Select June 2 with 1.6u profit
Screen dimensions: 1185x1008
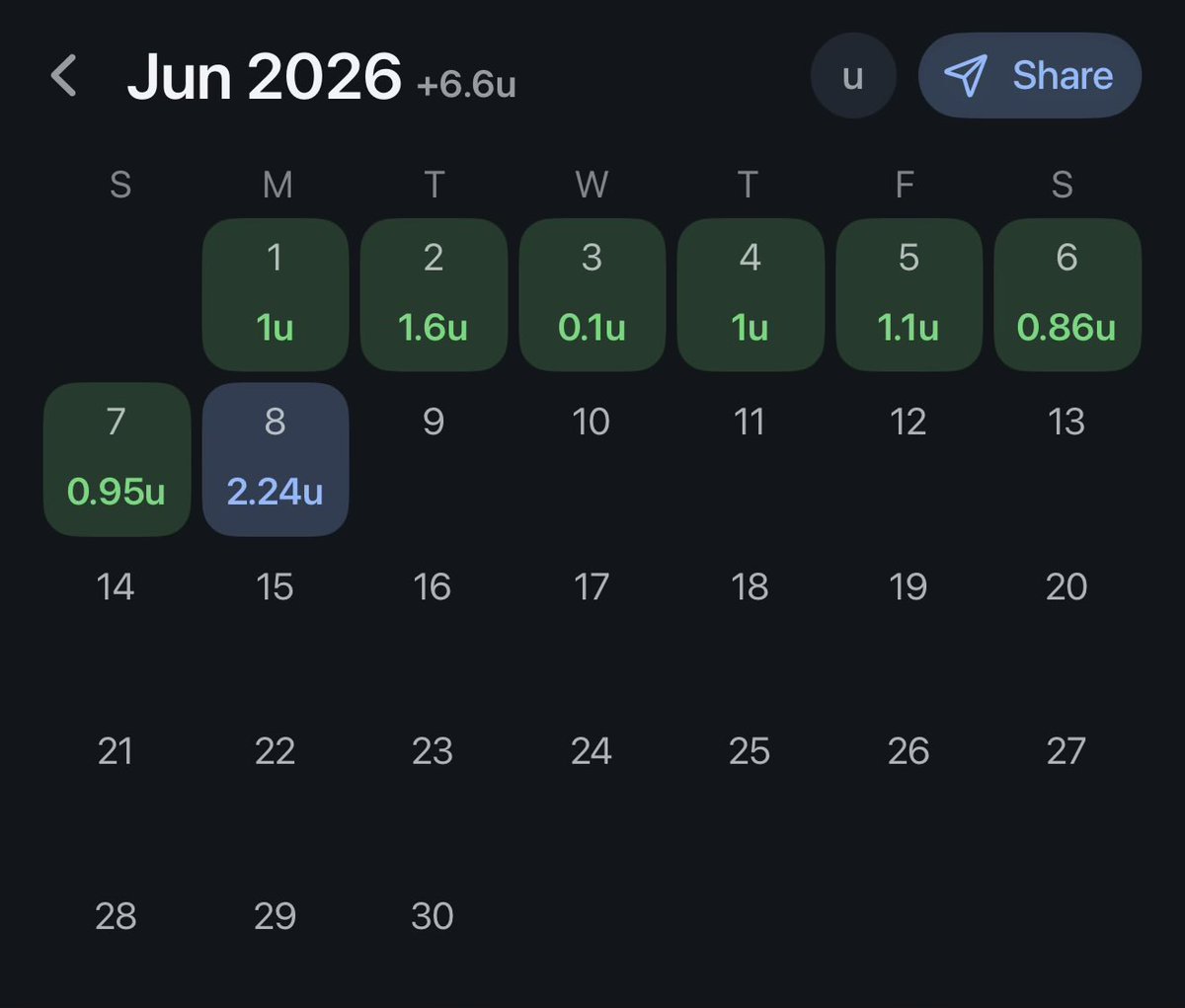434,295
